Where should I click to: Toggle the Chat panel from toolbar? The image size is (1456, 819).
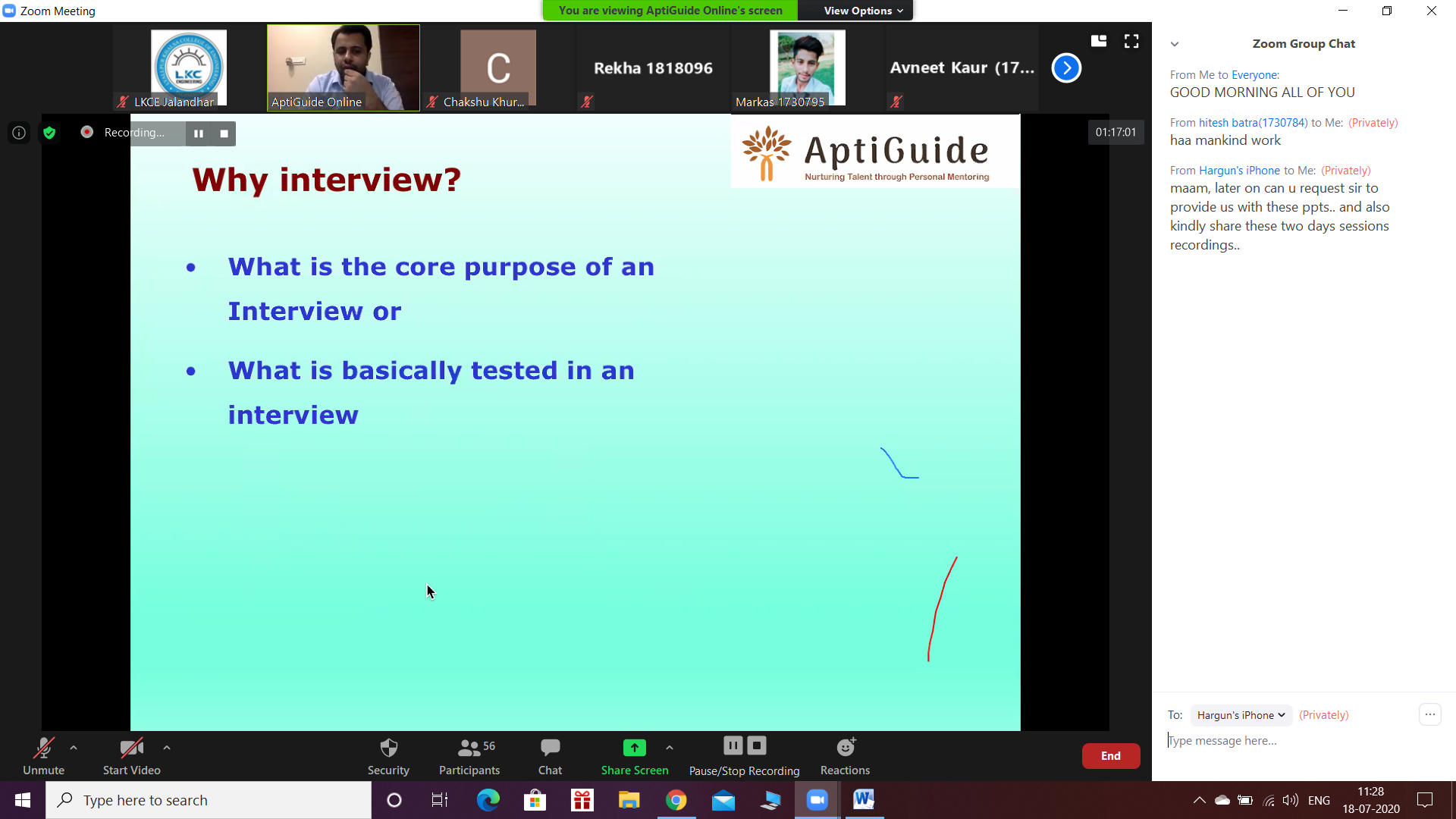click(x=550, y=756)
